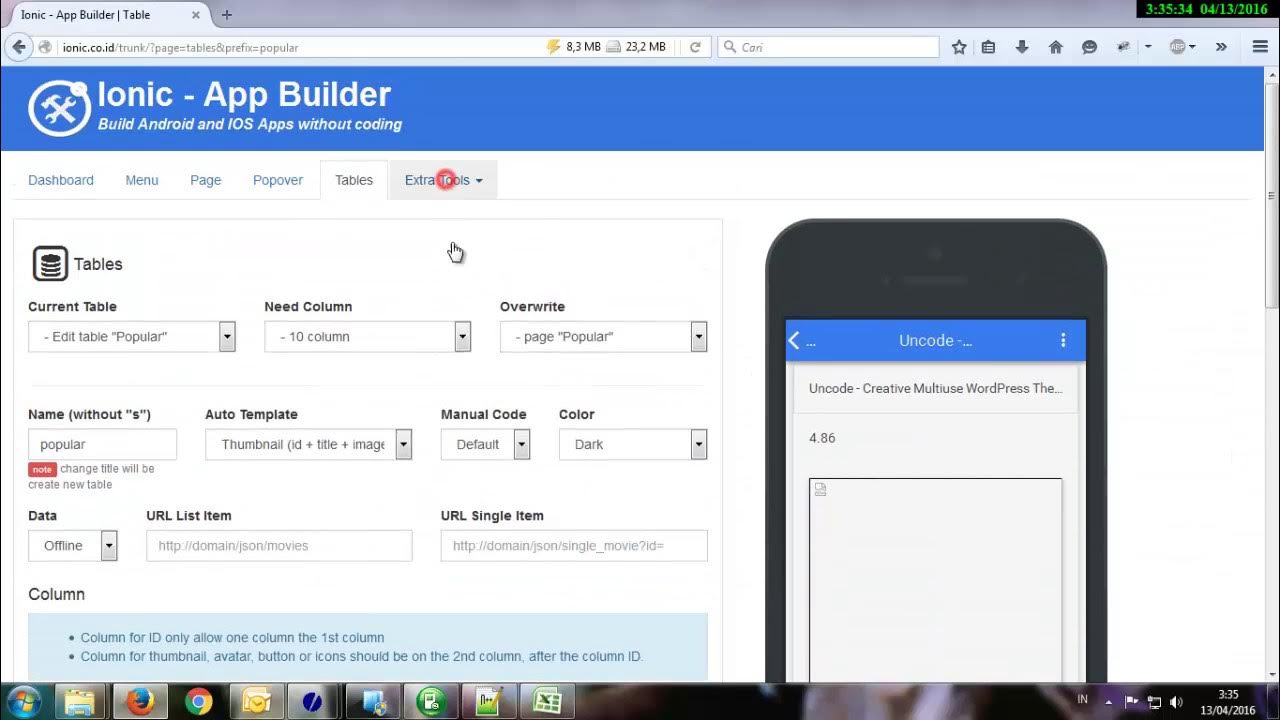This screenshot has width=1280, height=720.
Task: Open a new browser tab with plus
Action: (x=227, y=15)
